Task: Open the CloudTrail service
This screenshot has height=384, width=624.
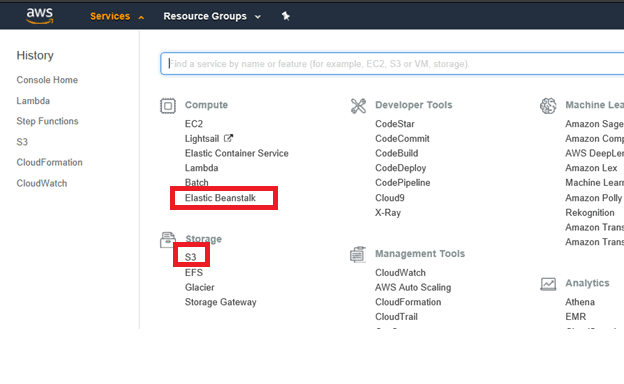Action: [396, 317]
